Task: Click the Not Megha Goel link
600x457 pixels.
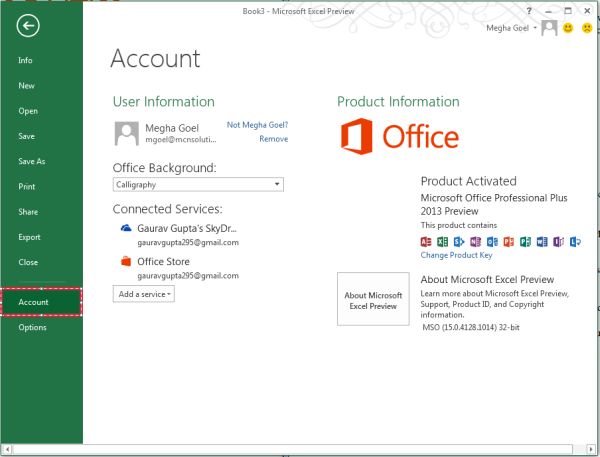Action: pos(257,125)
